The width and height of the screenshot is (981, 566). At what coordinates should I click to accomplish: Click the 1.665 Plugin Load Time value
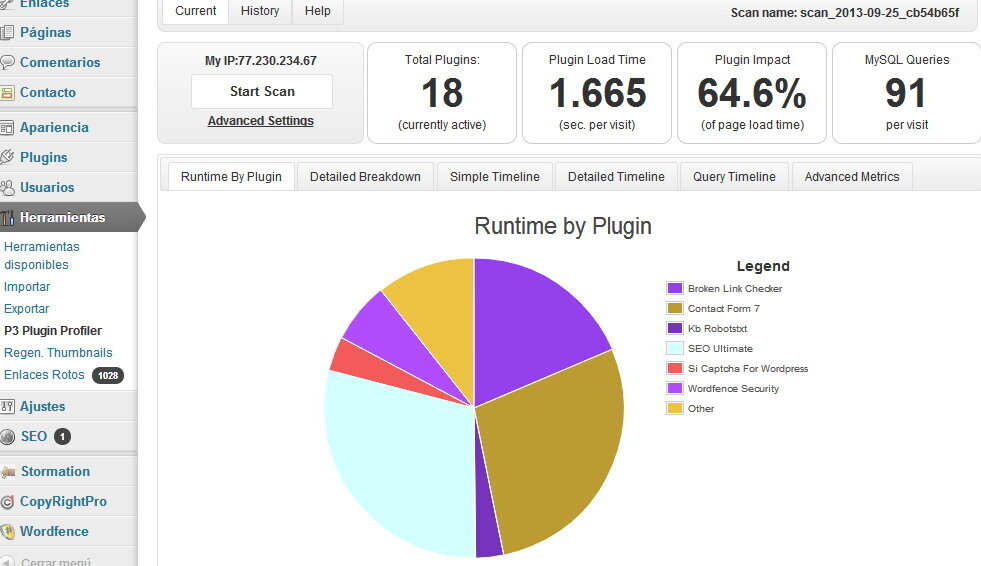[597, 93]
